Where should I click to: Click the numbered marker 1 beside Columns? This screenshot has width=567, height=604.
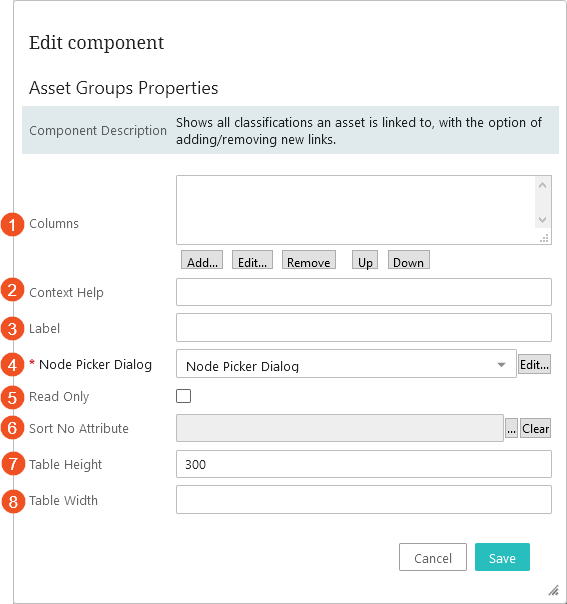[x=13, y=225]
